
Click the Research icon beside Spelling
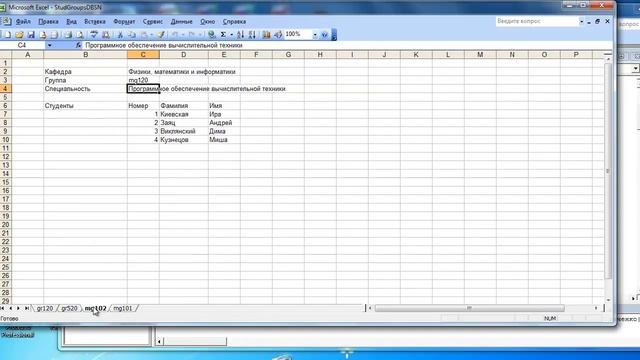[x=106, y=35]
